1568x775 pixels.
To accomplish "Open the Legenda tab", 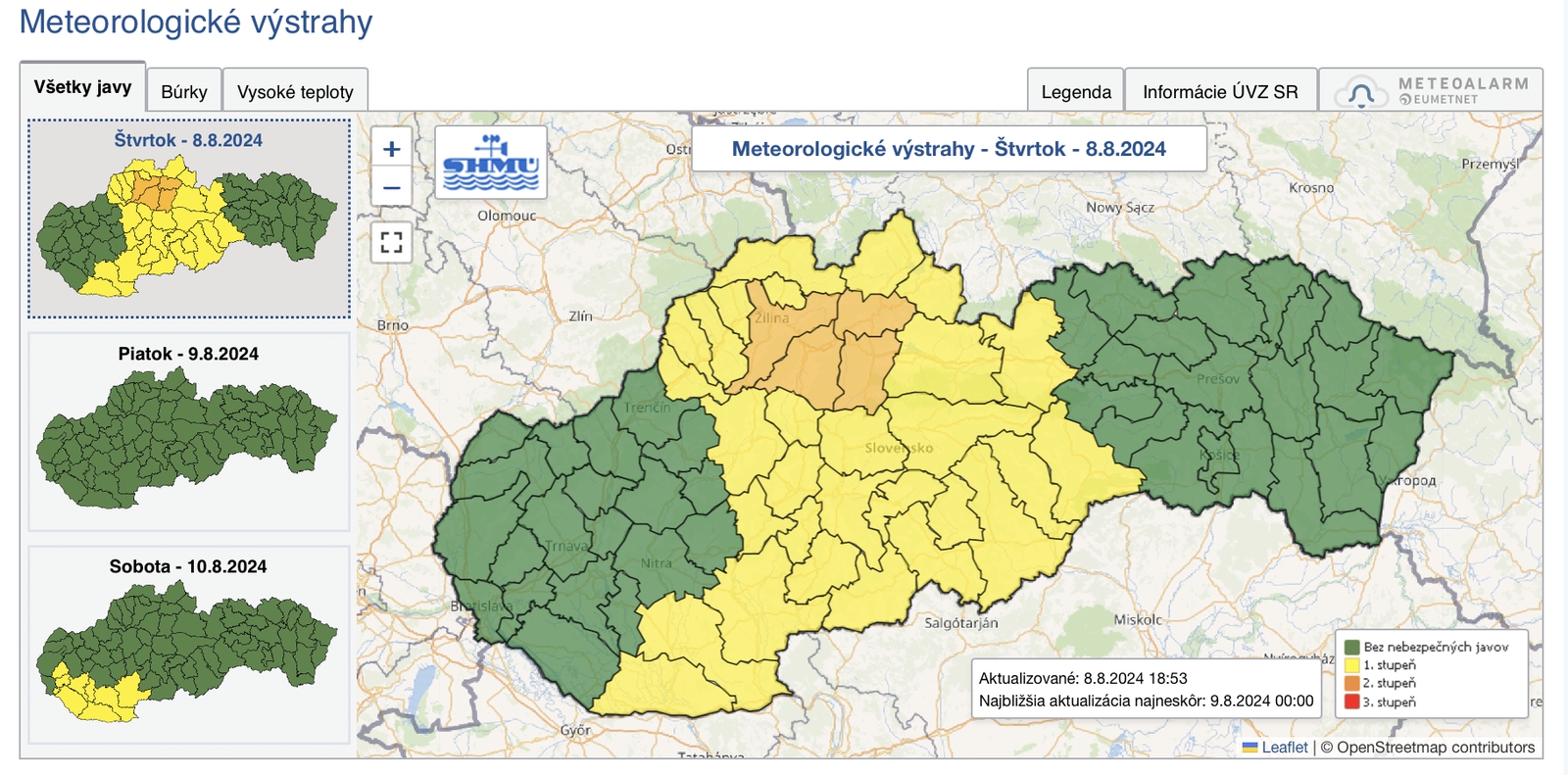I will 1076,92.
